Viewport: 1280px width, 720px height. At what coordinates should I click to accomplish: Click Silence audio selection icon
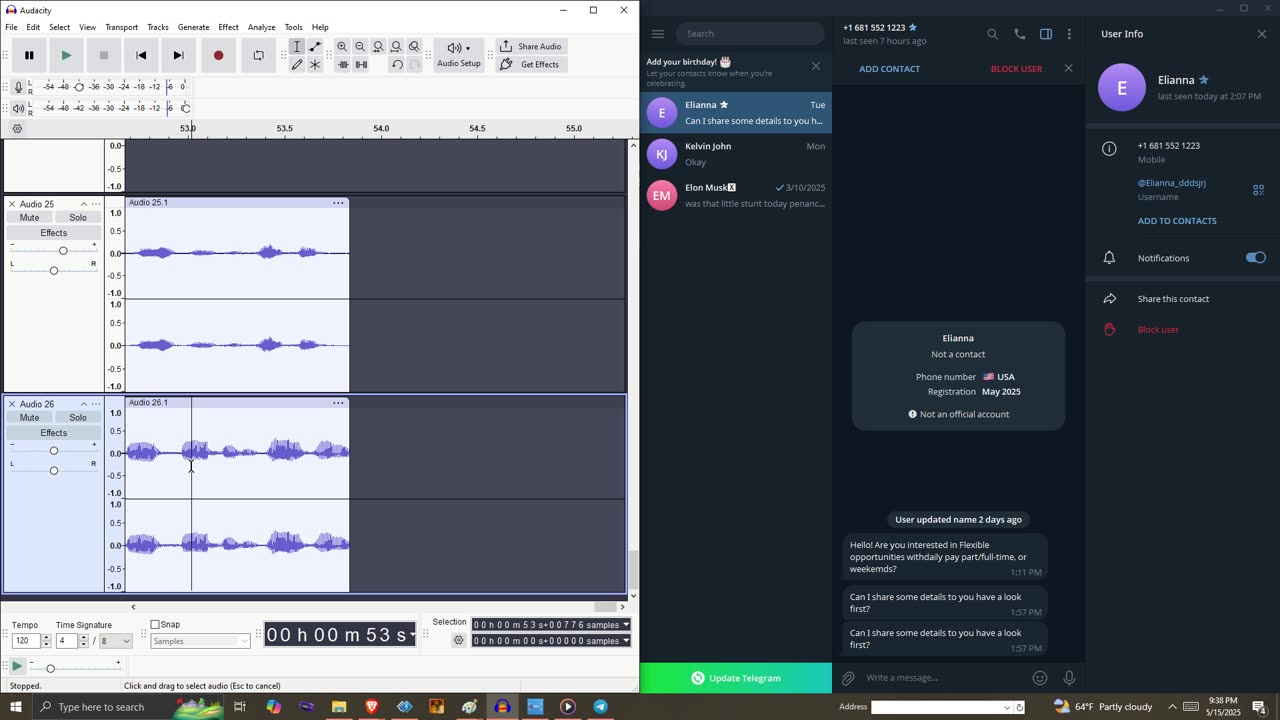click(360, 65)
